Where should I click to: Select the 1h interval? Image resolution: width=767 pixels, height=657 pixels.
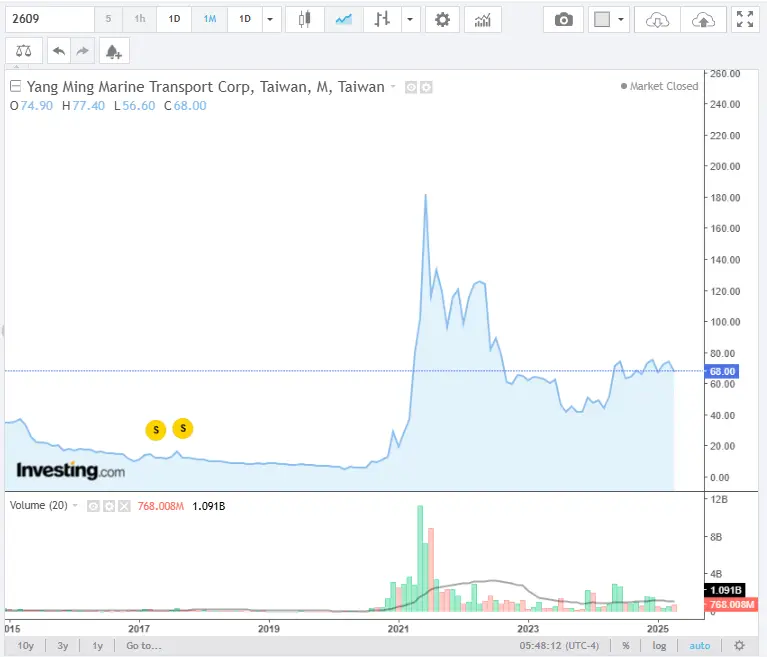(x=140, y=19)
